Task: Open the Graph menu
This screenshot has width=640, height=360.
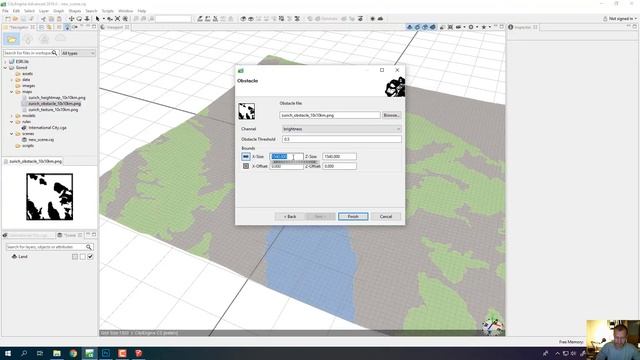Action: pyautogui.click(x=58, y=11)
